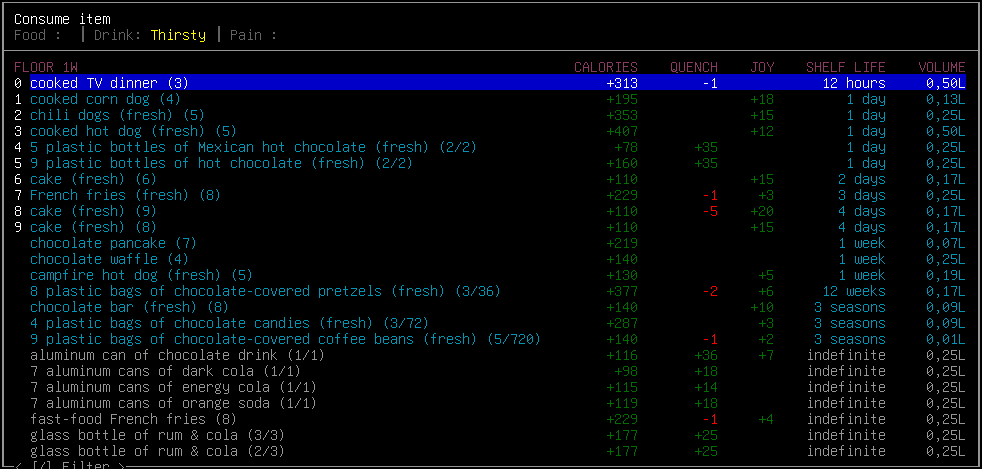Image resolution: width=982 pixels, height=469 pixels.
Task: Click the VOLUME column header
Action: tap(942, 67)
